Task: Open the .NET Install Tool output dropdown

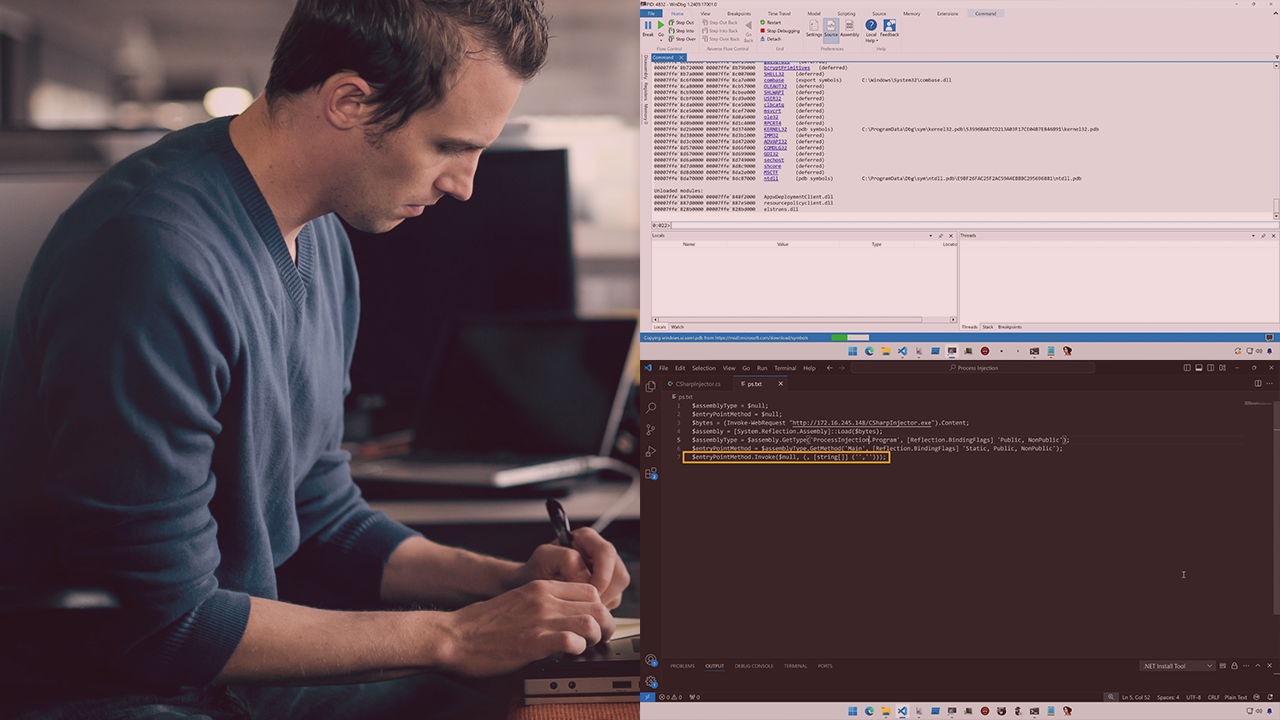Action: tap(1178, 666)
